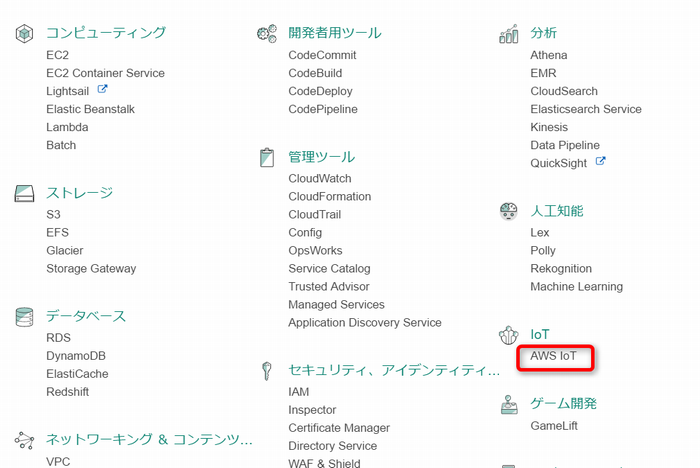
Task: Open the 開発者用ツール category heading
Action: click(x=335, y=33)
